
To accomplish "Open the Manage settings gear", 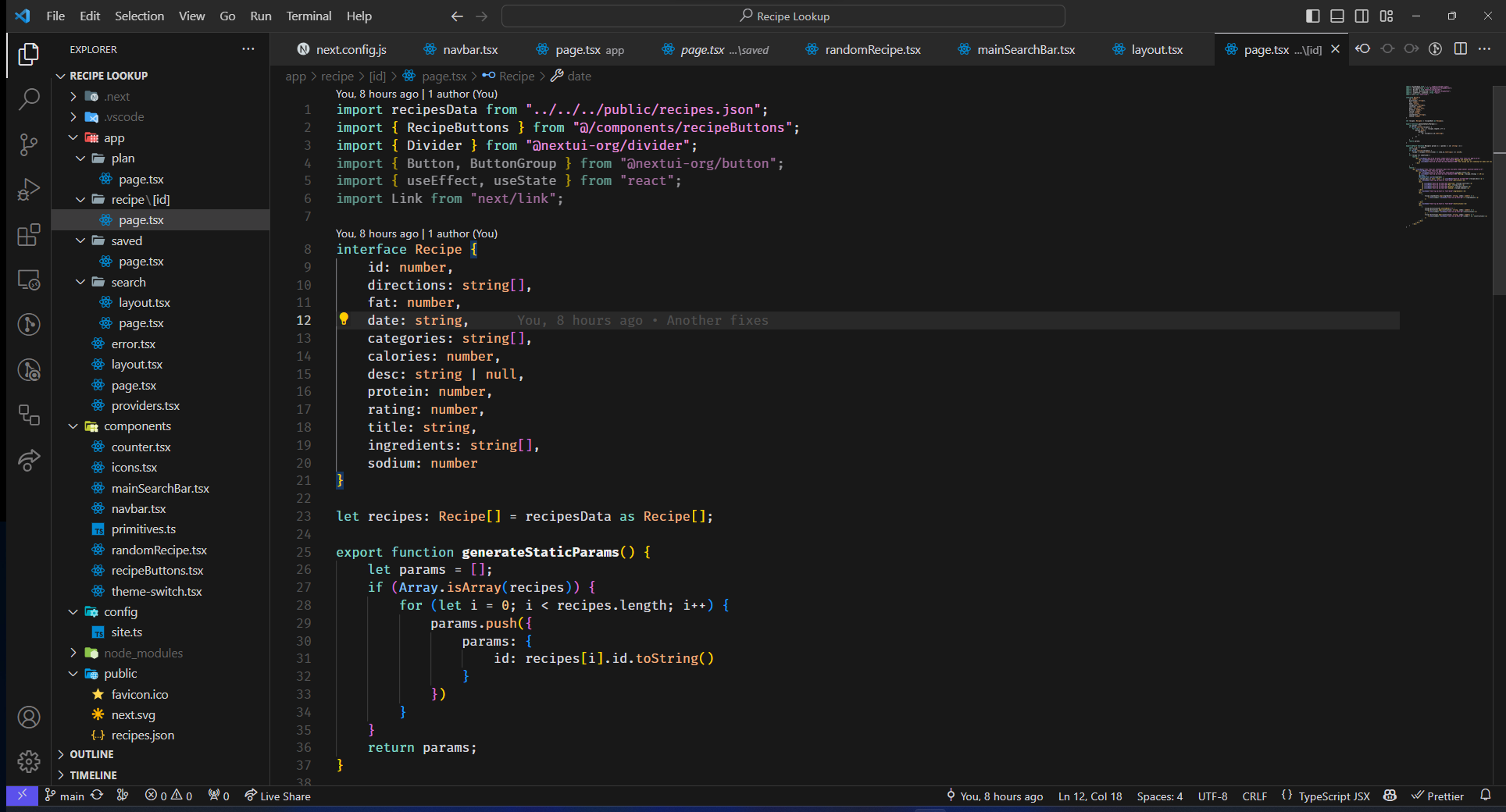I will click(x=29, y=761).
